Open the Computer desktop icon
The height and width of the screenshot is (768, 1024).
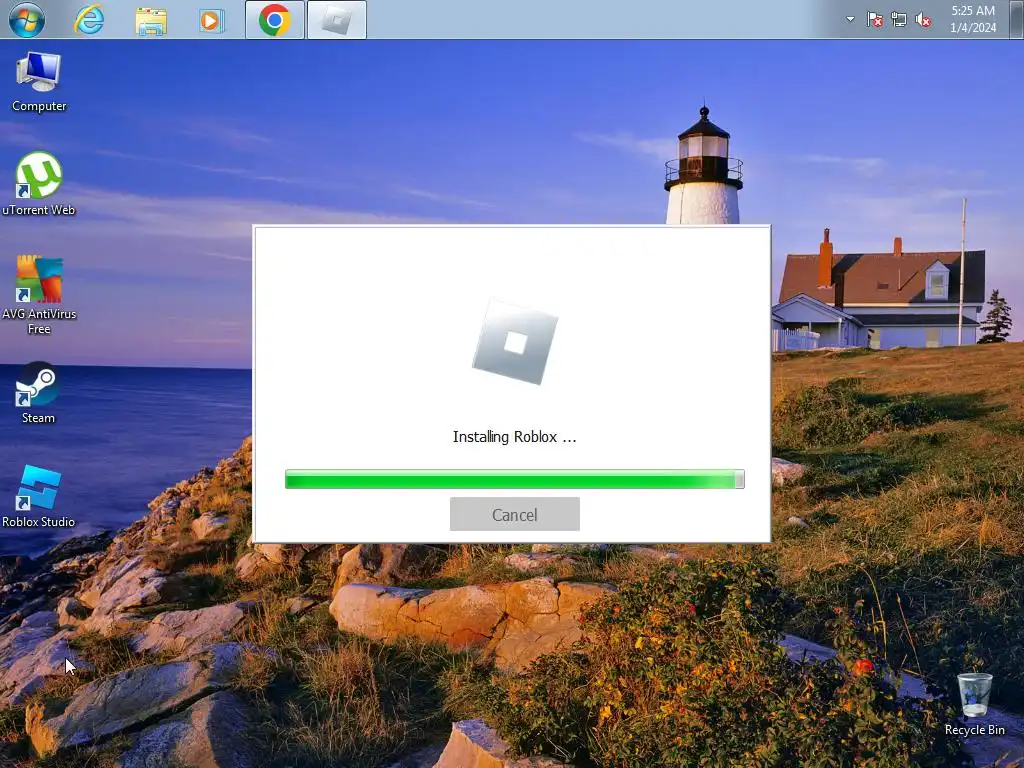point(39,82)
